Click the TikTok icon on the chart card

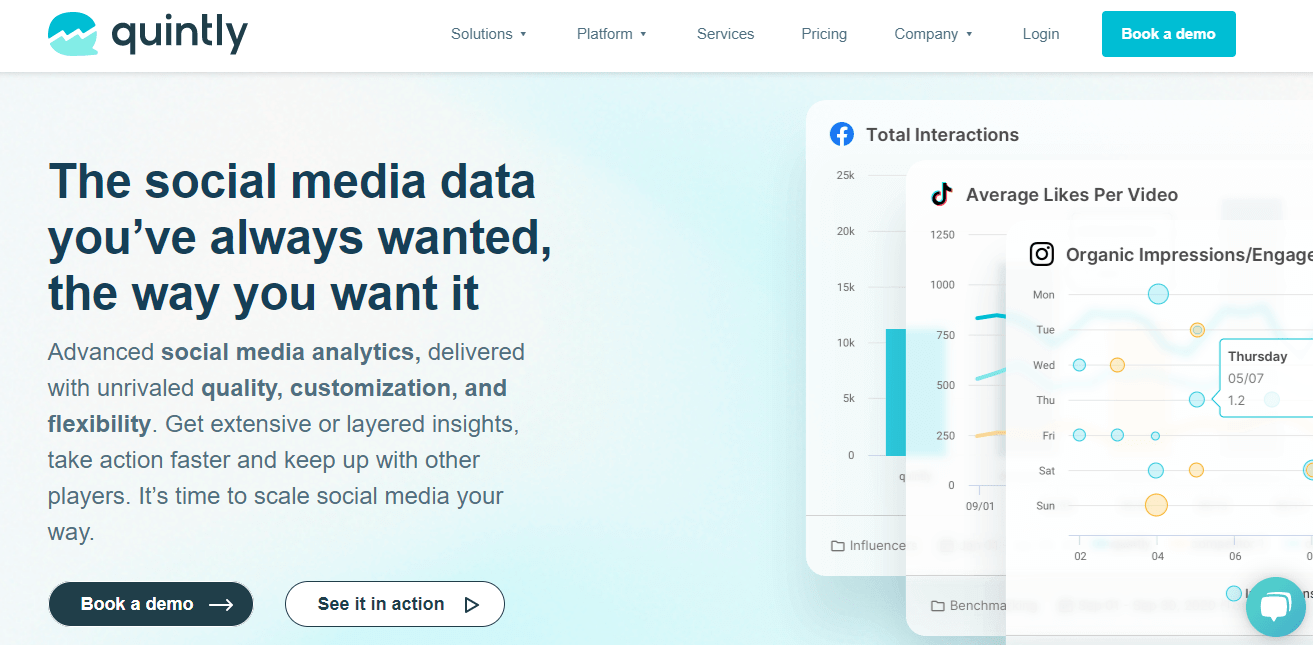(x=941, y=194)
